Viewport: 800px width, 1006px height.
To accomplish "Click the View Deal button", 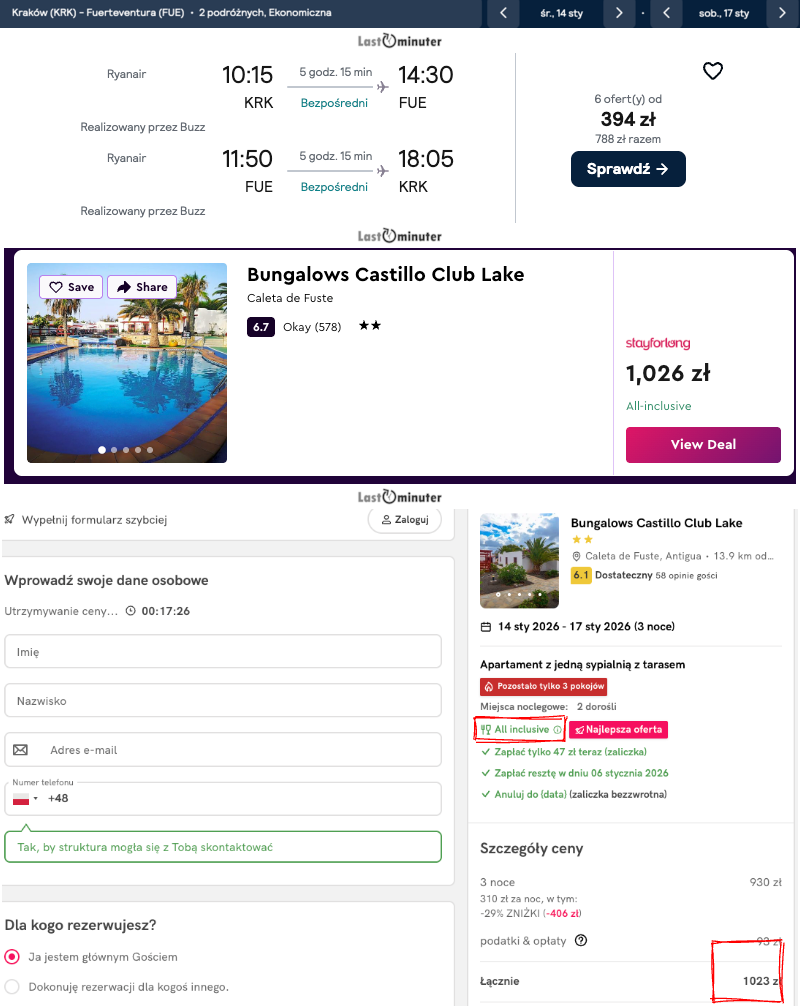I will (x=703, y=445).
